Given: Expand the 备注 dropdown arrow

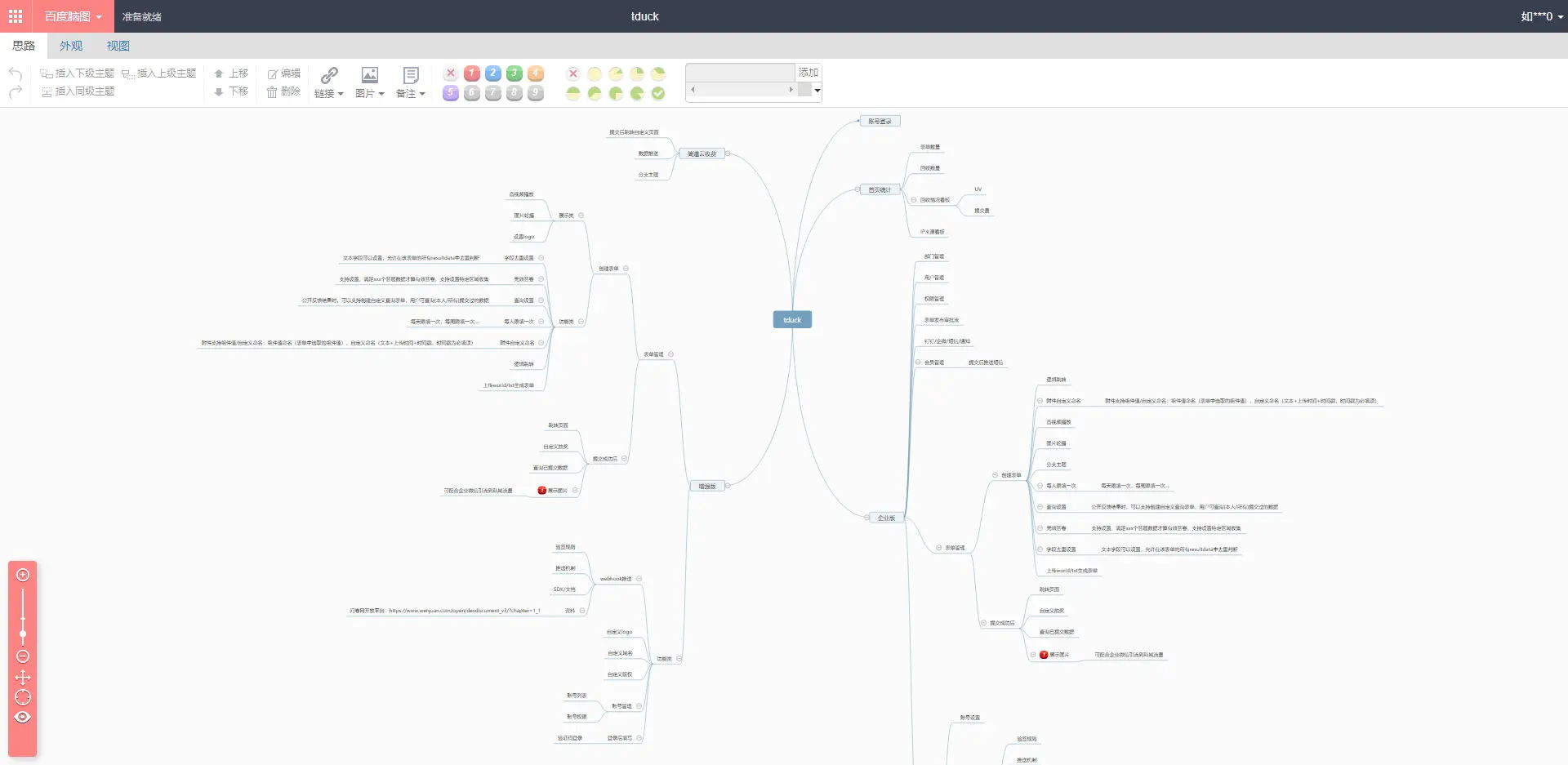Looking at the screenshot, I should (x=422, y=94).
